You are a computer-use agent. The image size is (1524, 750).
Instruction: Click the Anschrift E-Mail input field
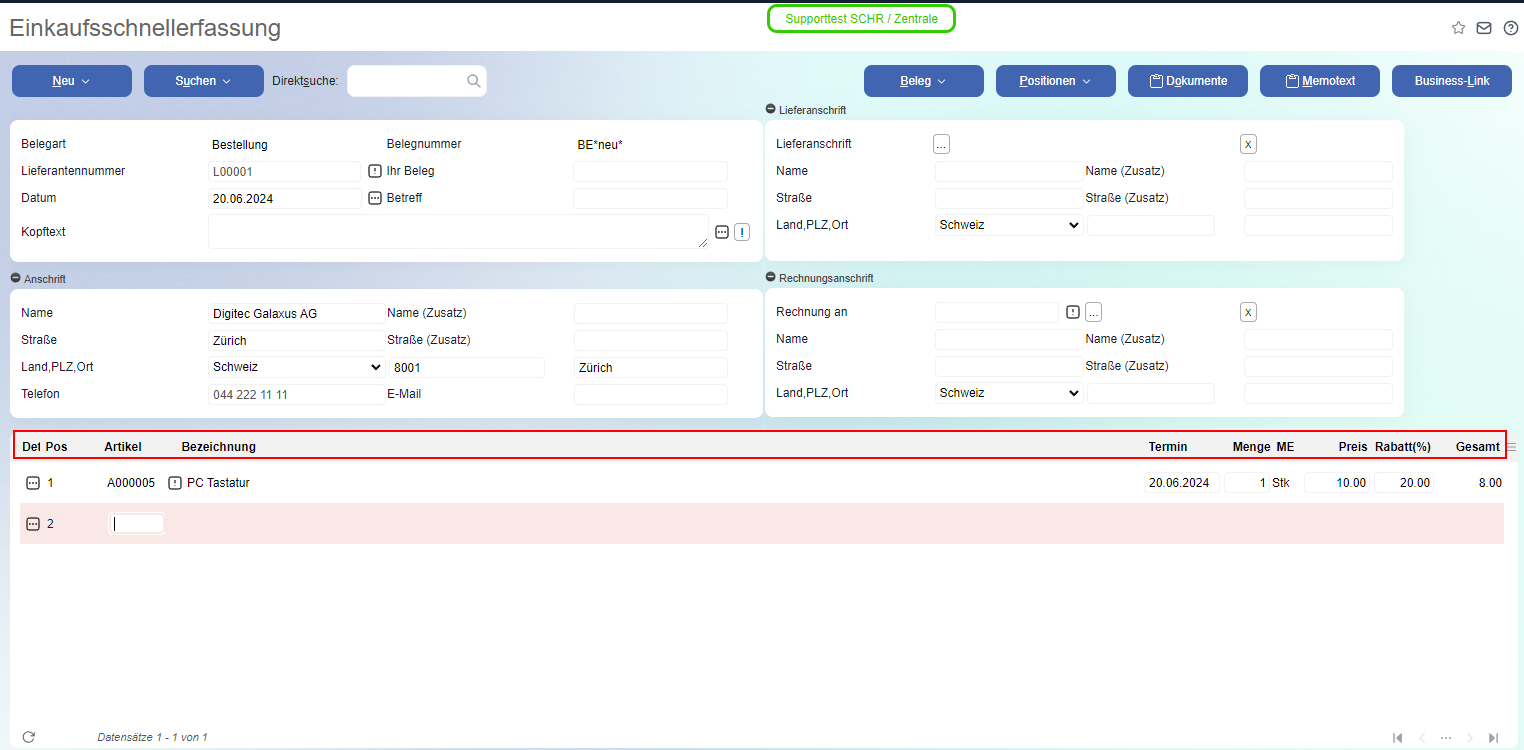tap(650, 394)
